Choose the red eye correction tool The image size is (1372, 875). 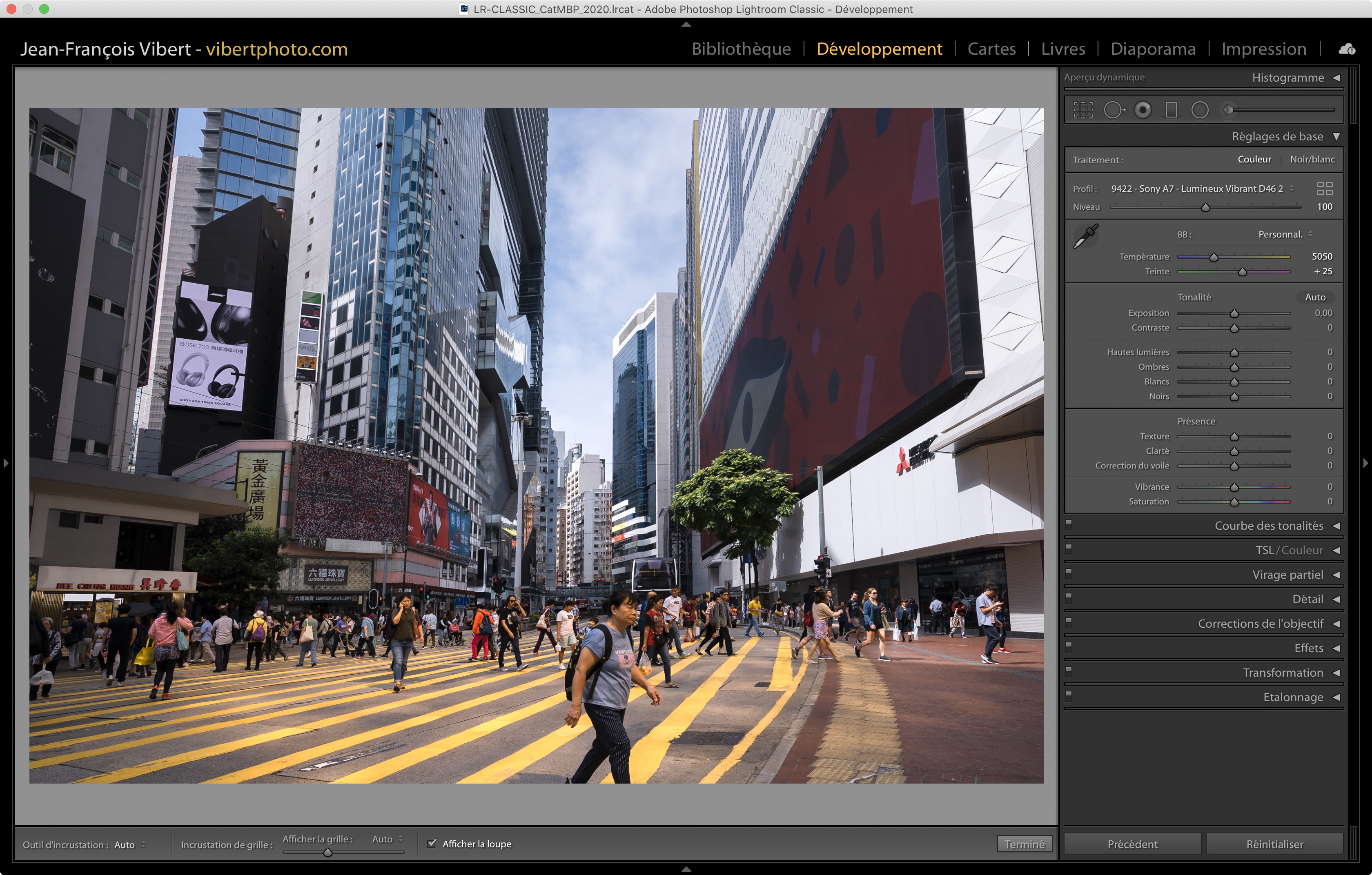[1143, 110]
